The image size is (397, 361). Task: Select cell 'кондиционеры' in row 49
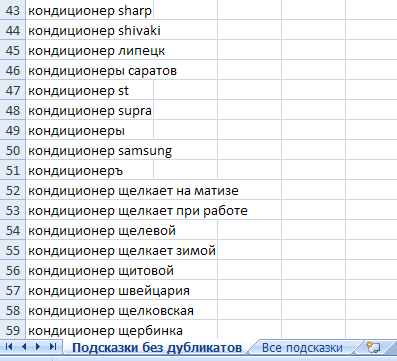[90, 131]
